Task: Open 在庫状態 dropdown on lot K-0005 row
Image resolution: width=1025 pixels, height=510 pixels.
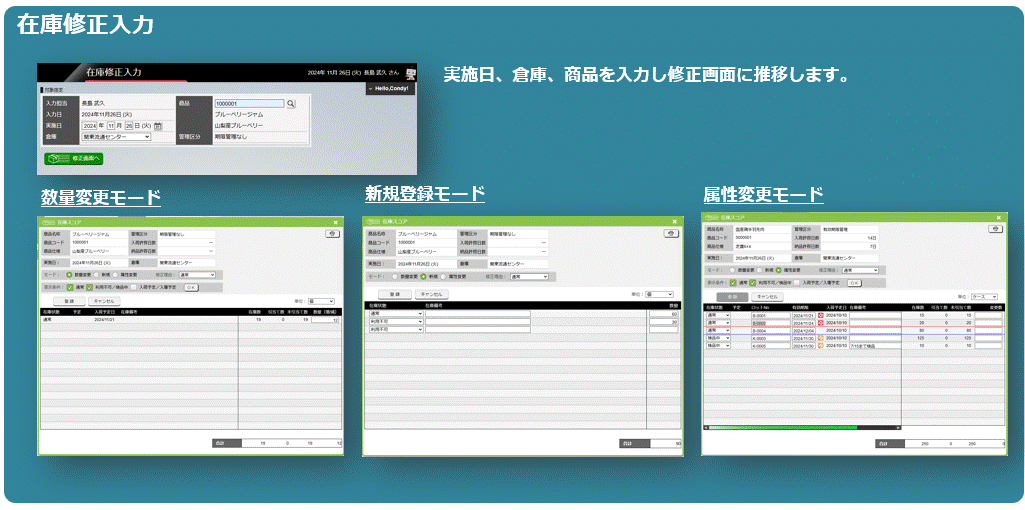Action: click(718, 346)
